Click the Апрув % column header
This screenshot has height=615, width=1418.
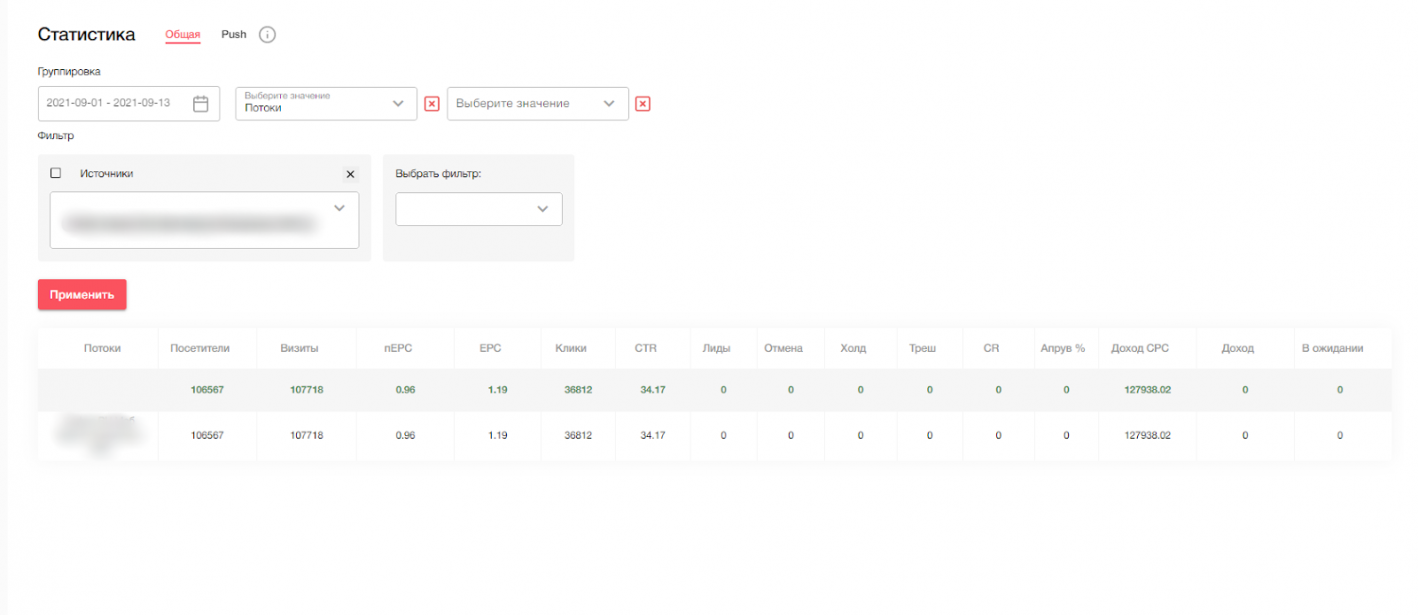click(x=1063, y=349)
